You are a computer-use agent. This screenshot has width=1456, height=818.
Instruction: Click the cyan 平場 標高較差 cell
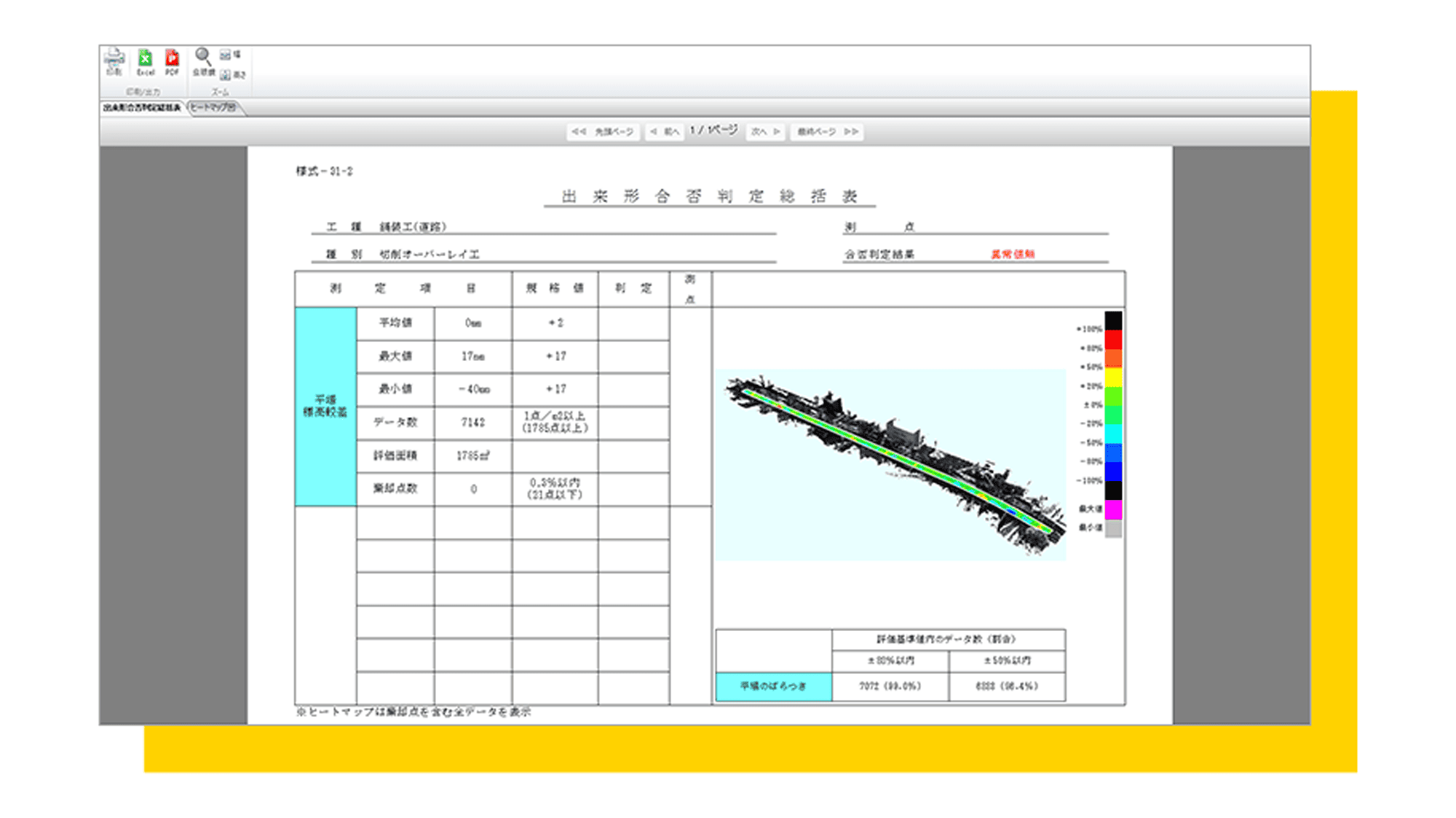(x=325, y=406)
